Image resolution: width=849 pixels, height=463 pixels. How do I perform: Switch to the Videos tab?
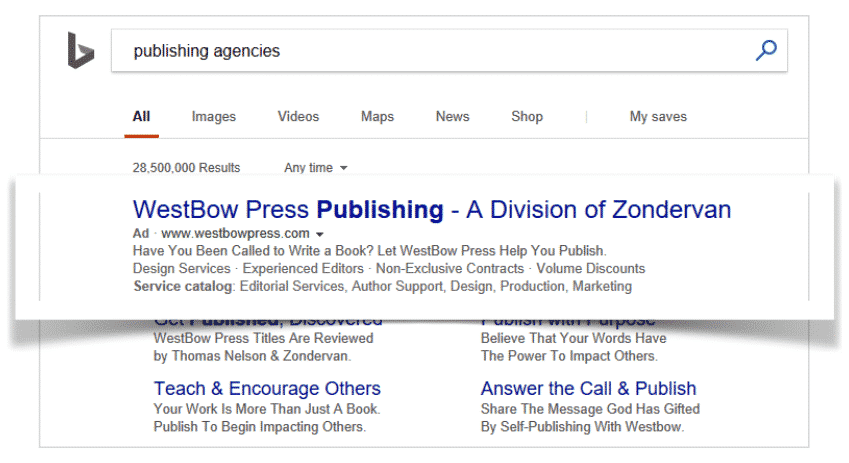coord(298,116)
